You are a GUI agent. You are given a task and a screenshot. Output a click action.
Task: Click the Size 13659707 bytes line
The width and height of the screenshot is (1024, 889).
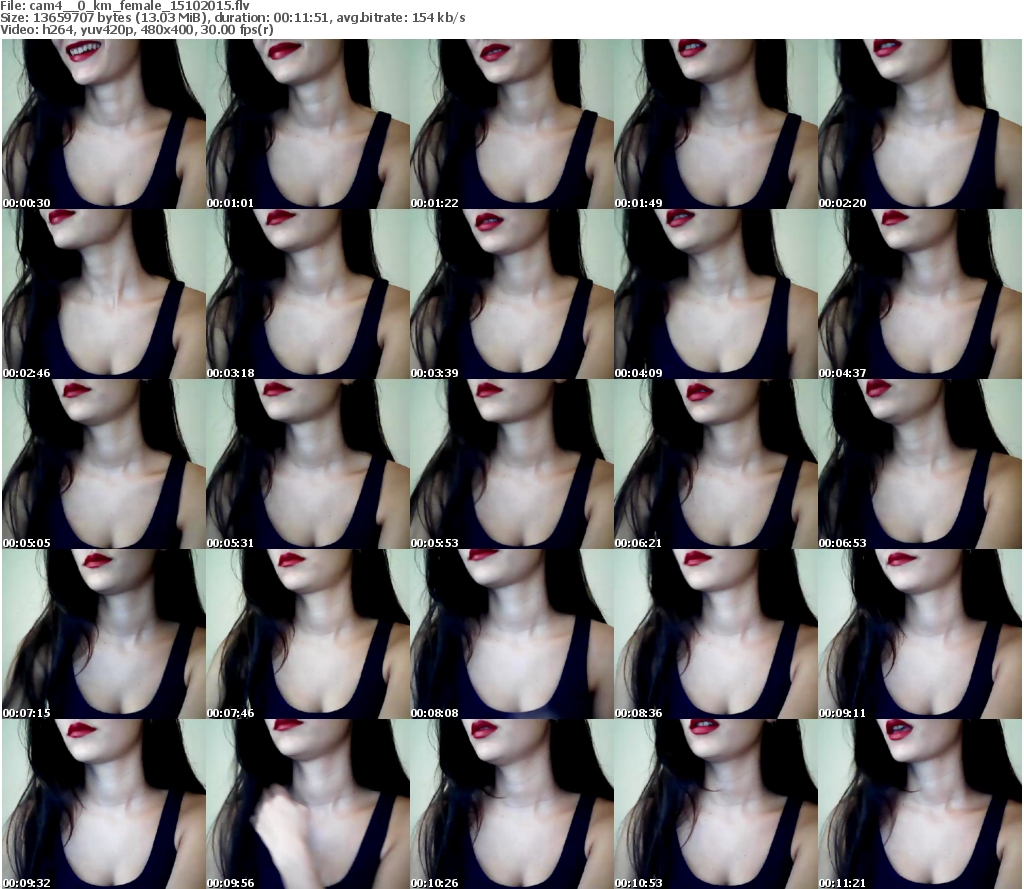[x=232, y=18]
